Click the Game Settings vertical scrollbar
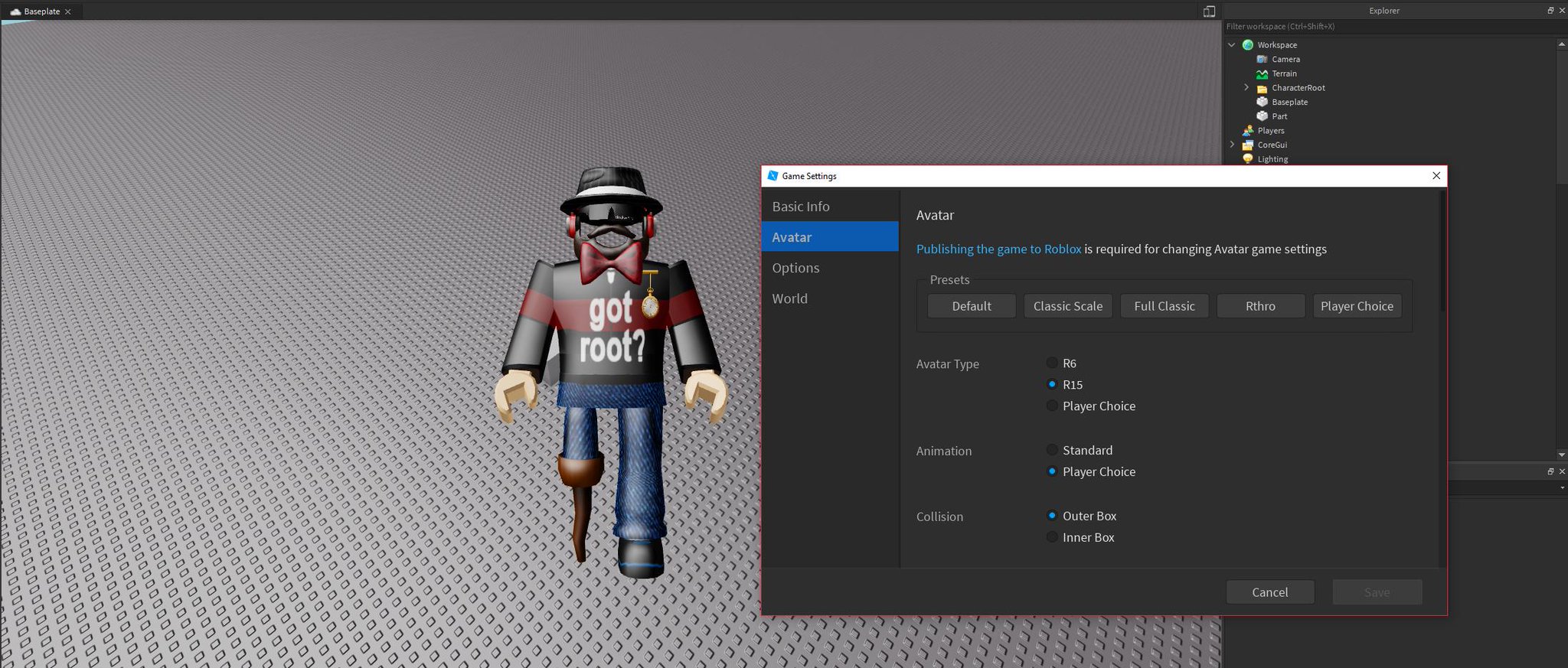Viewport: 1568px width, 668px height. [x=1443, y=251]
